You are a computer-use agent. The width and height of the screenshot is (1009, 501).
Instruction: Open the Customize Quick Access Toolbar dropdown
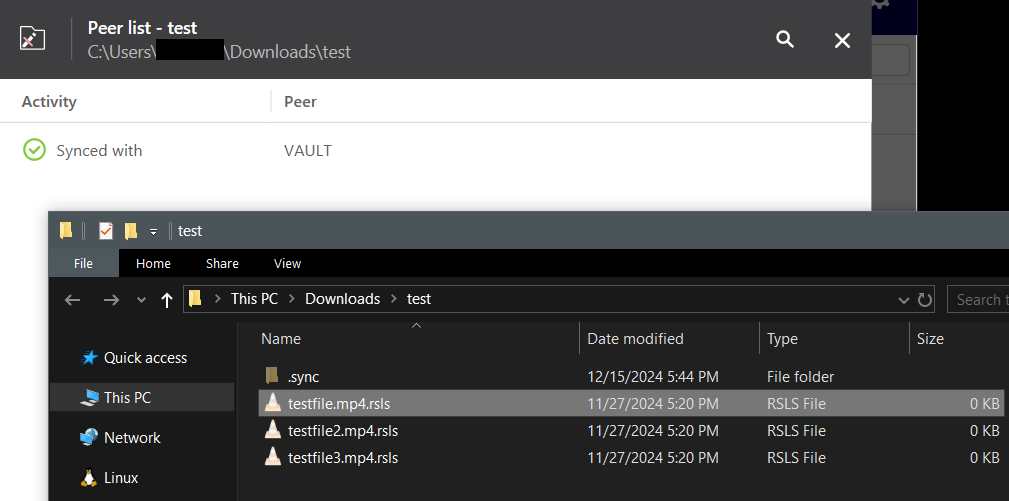coord(153,232)
